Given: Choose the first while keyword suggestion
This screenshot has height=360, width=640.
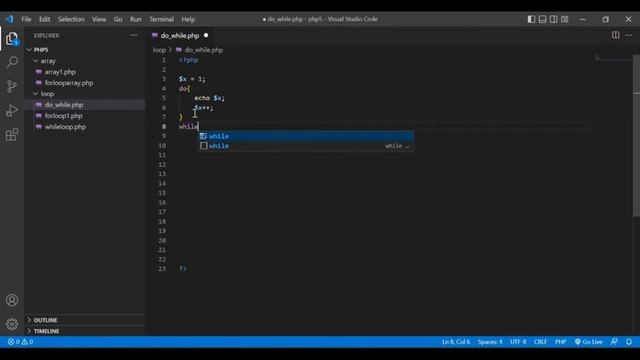Looking at the screenshot, I should pyautogui.click(x=306, y=136).
